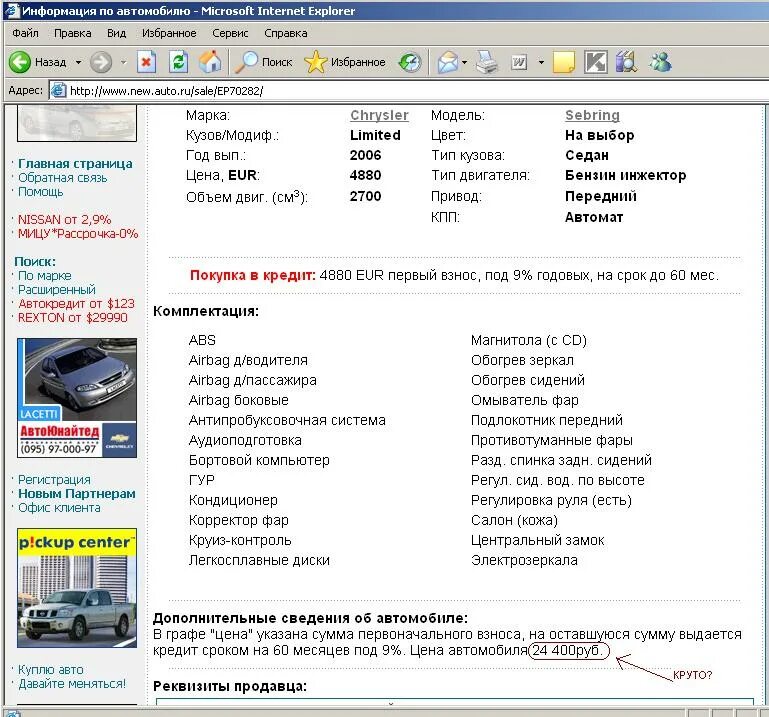Open the Сервис menu
This screenshot has height=717, width=769.
230,33
